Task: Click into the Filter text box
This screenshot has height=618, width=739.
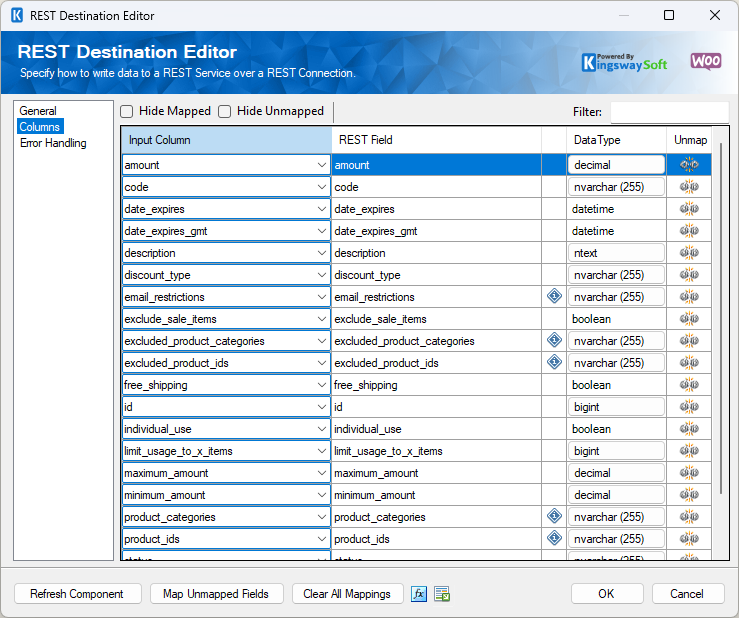Action: 669,112
